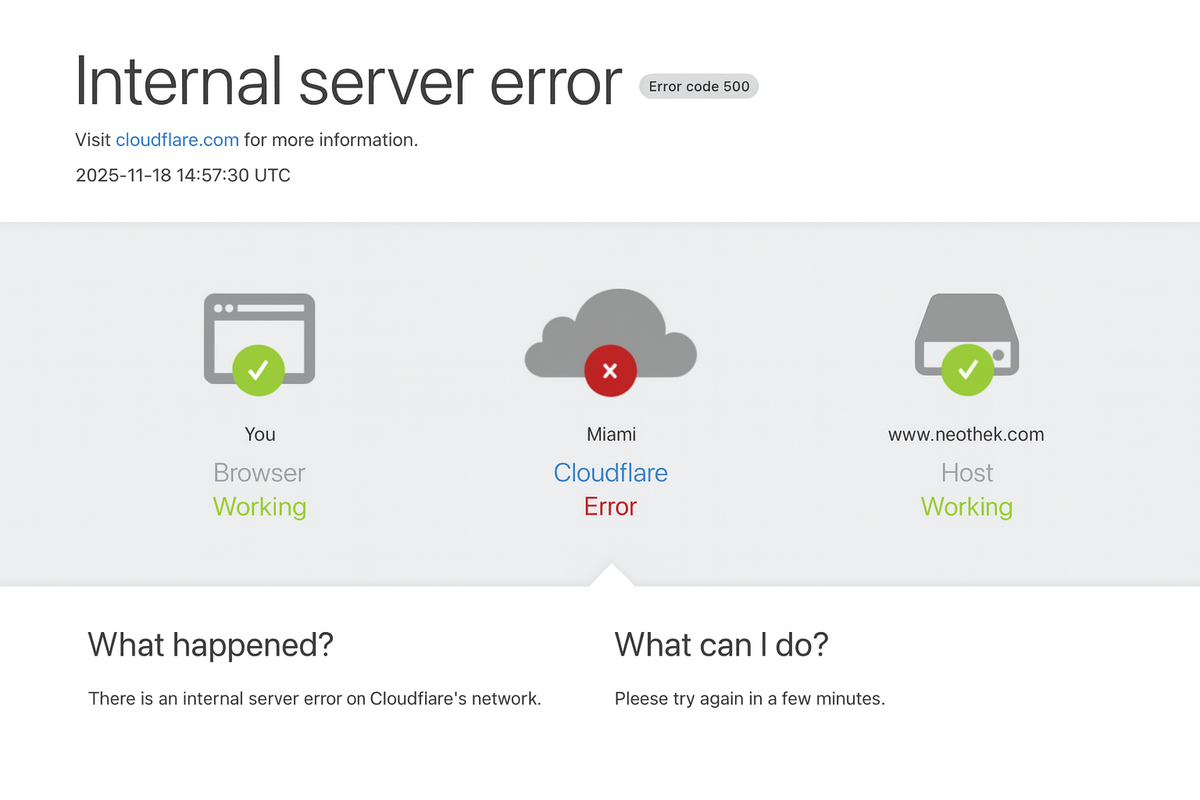Click the green checkmark on the host icon

966,371
